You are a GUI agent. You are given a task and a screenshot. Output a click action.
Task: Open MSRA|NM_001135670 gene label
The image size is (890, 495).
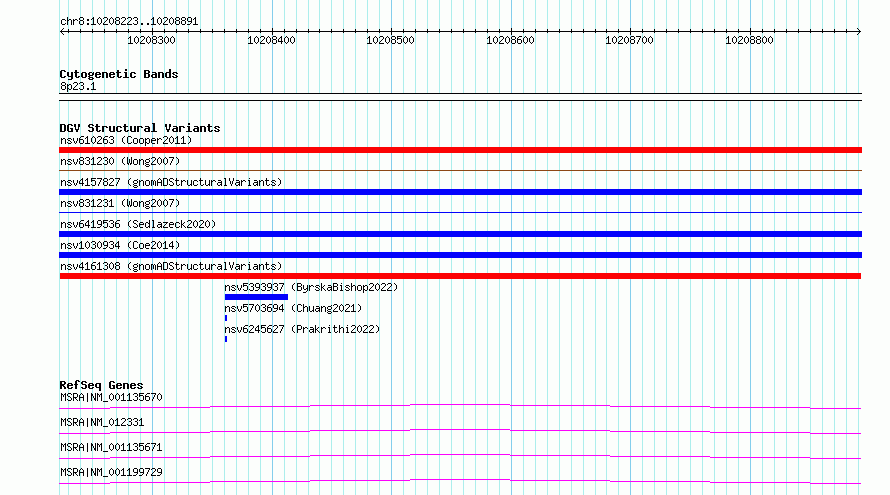coord(111,397)
